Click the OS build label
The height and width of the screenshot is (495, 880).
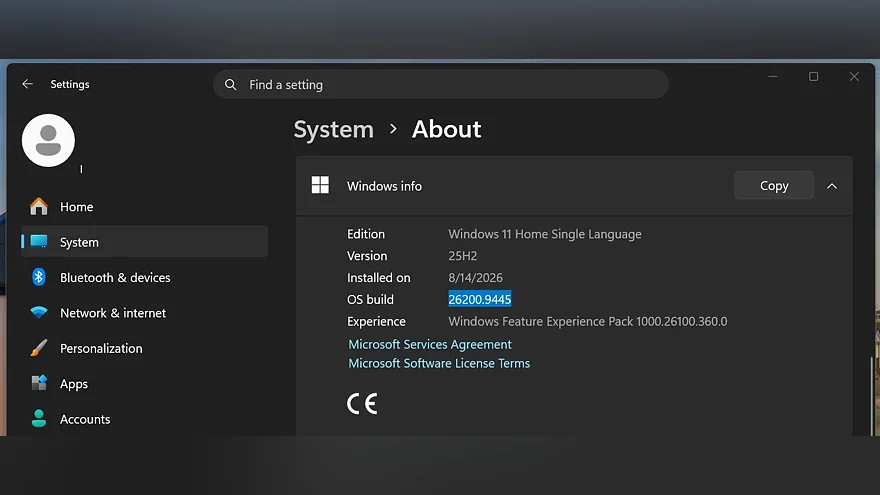pyautogui.click(x=370, y=300)
